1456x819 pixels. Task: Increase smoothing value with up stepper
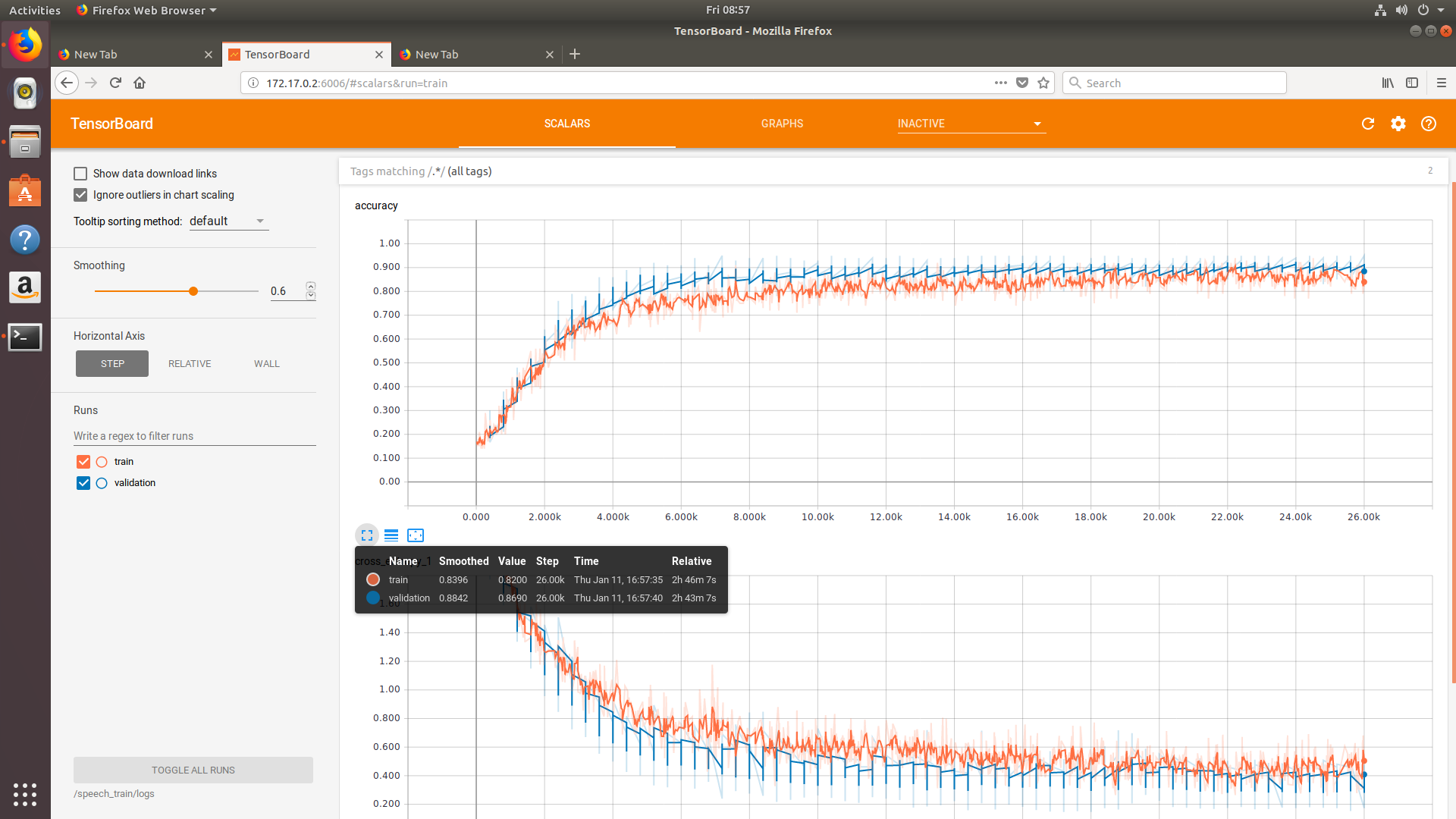[x=311, y=286]
